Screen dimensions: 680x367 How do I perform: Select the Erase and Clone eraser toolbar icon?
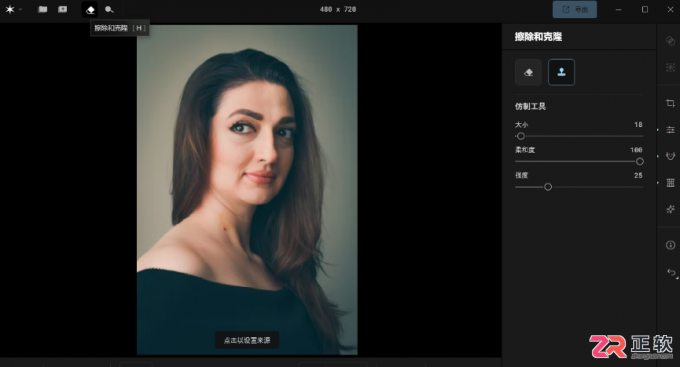click(x=90, y=10)
